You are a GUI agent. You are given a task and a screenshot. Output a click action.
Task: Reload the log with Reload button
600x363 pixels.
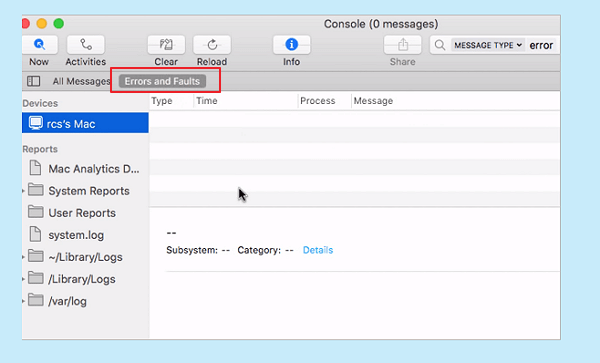point(212,45)
